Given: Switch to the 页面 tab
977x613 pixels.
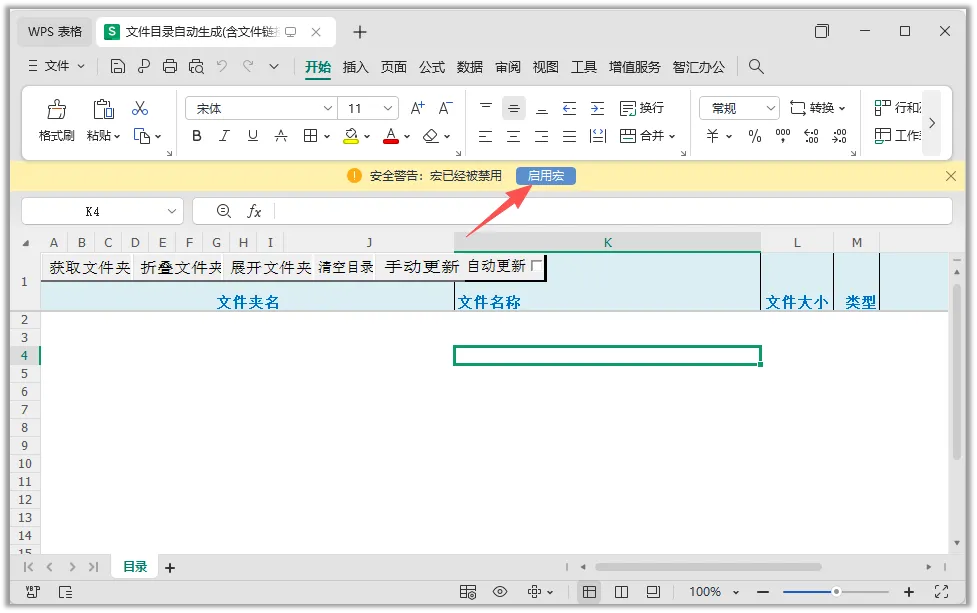Looking at the screenshot, I should pyautogui.click(x=393, y=67).
